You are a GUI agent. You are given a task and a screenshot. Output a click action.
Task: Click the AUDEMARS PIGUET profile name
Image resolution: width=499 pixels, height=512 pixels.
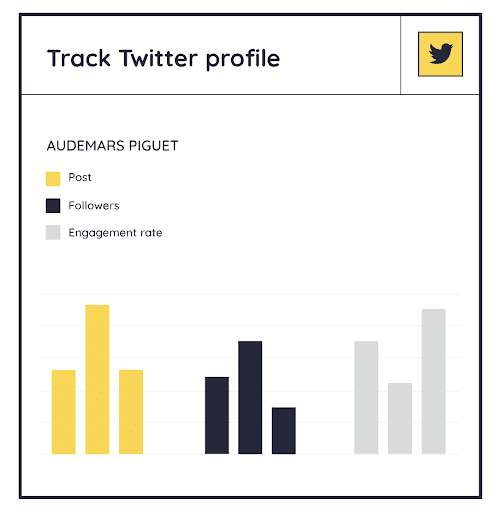[x=112, y=146]
